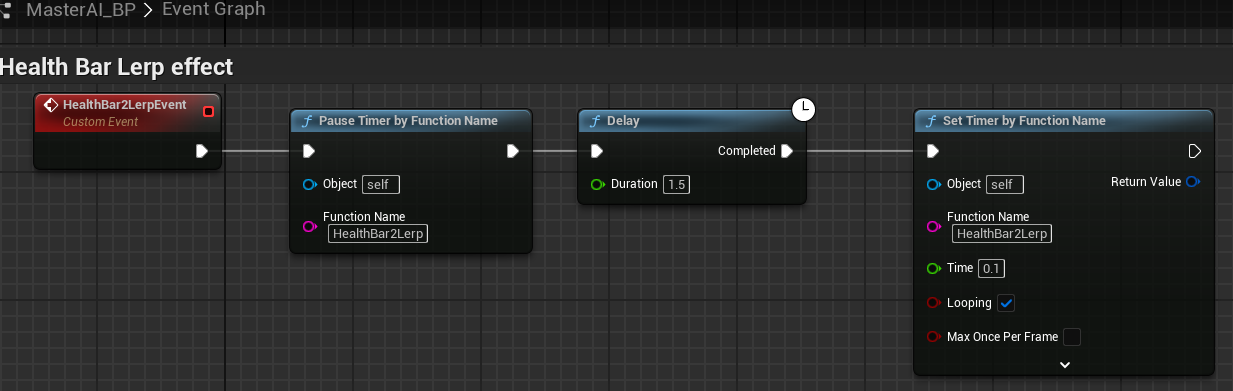The image size is (1233, 391).
Task: Click Delay Completed output pin
Action: coord(787,151)
